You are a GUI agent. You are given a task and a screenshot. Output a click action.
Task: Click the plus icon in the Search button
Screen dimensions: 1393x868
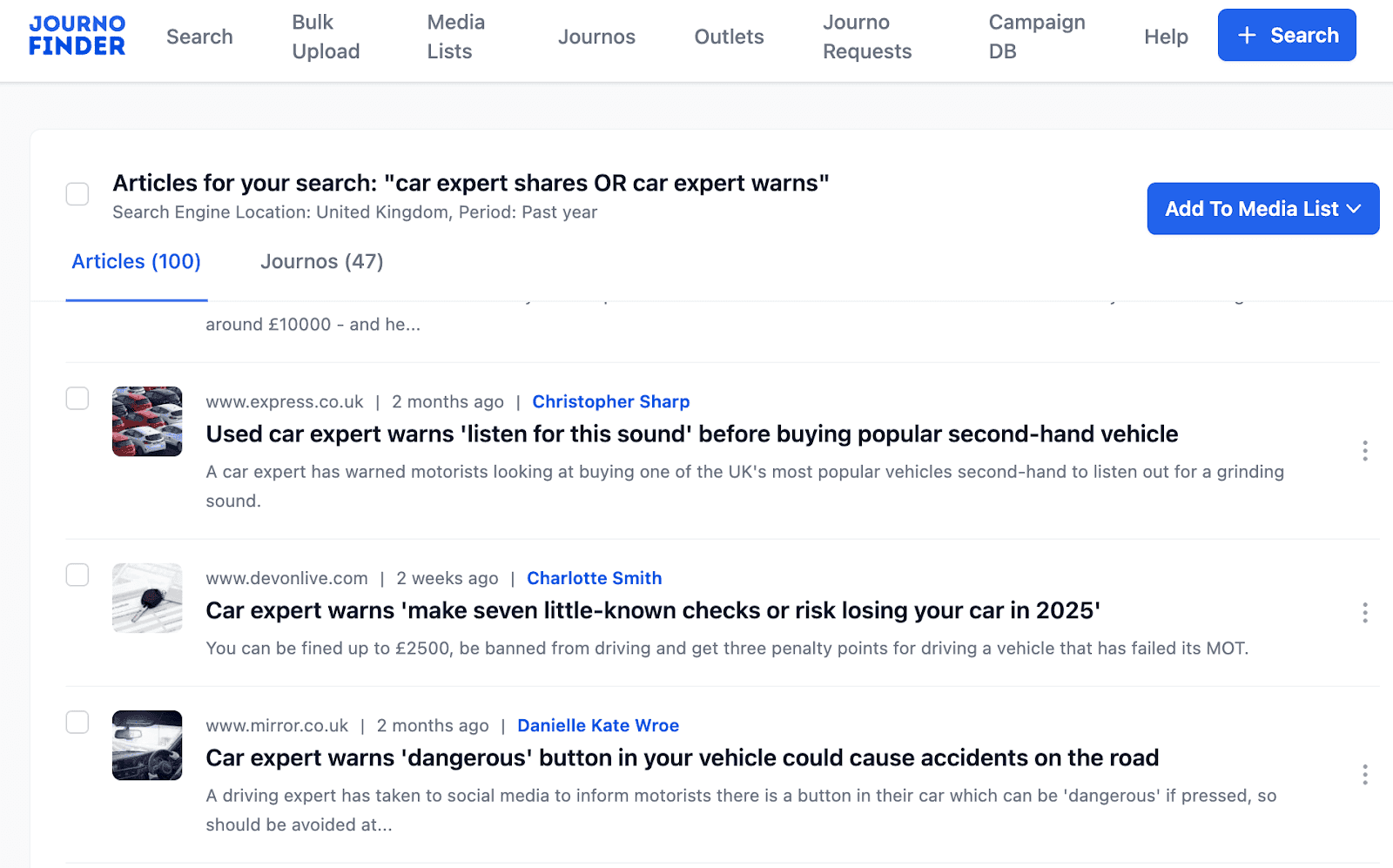[1245, 36]
